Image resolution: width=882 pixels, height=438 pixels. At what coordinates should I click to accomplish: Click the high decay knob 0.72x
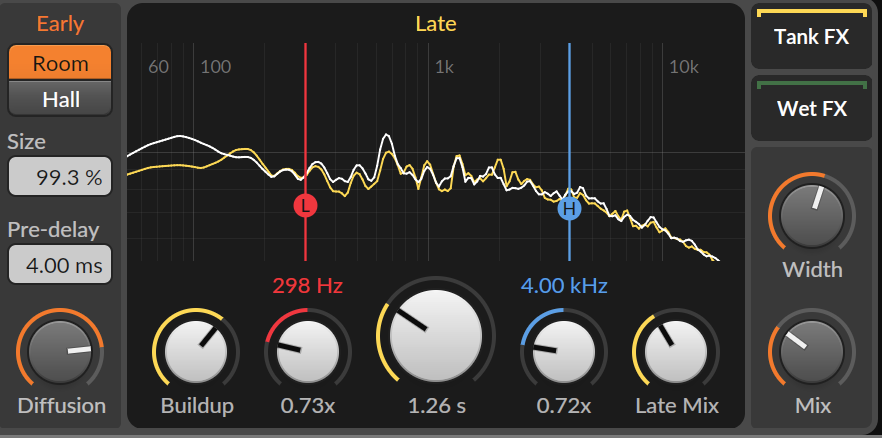click(x=564, y=352)
